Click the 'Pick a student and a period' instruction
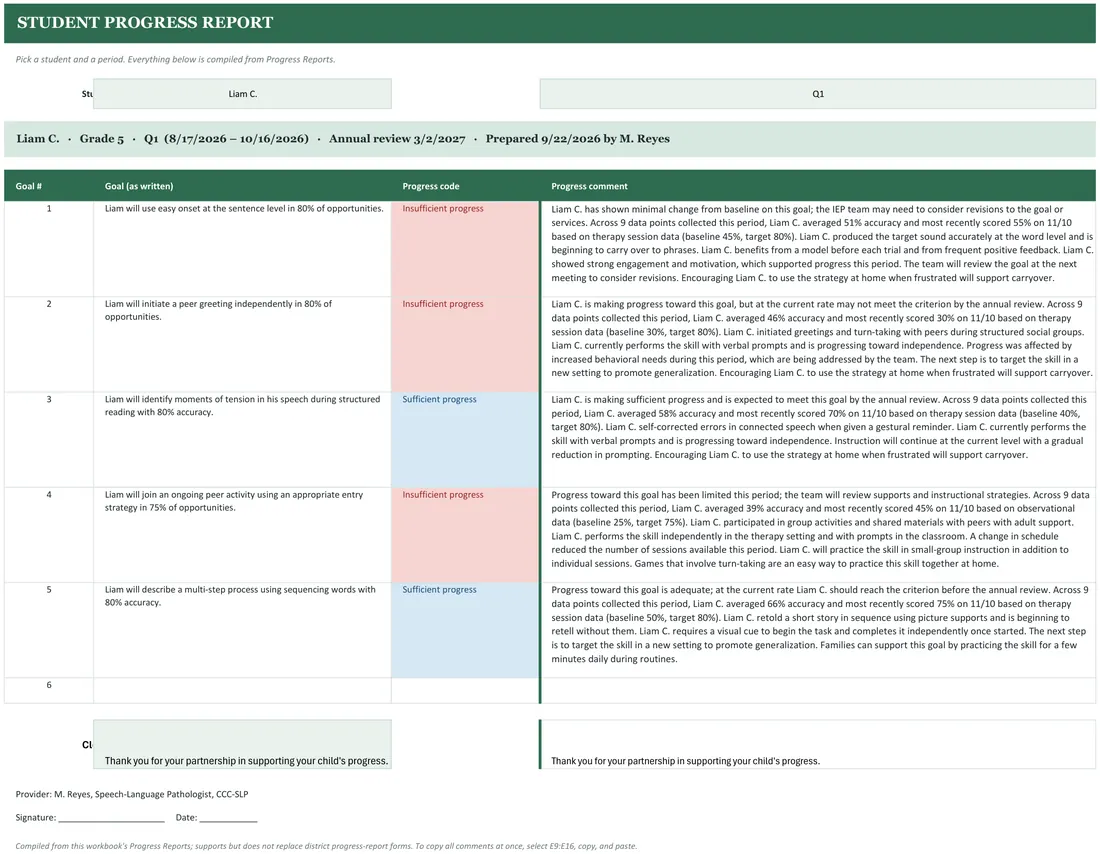The width and height of the screenshot is (1100, 854). coord(175,59)
